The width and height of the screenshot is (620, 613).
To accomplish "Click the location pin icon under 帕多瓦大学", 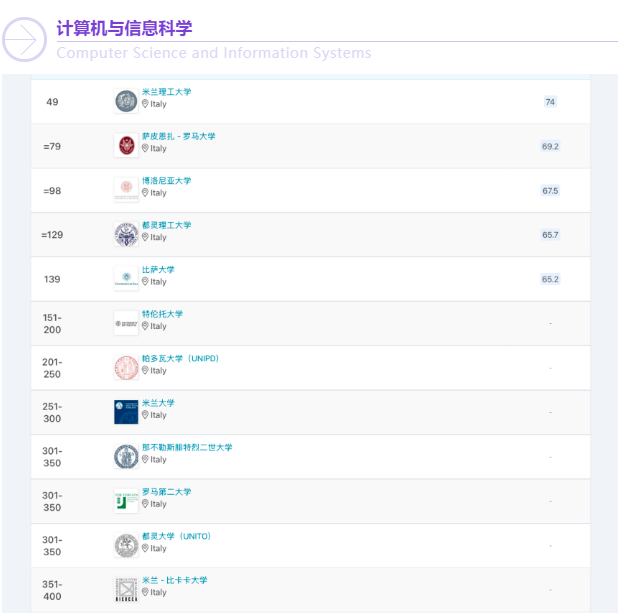I will 145,370.
